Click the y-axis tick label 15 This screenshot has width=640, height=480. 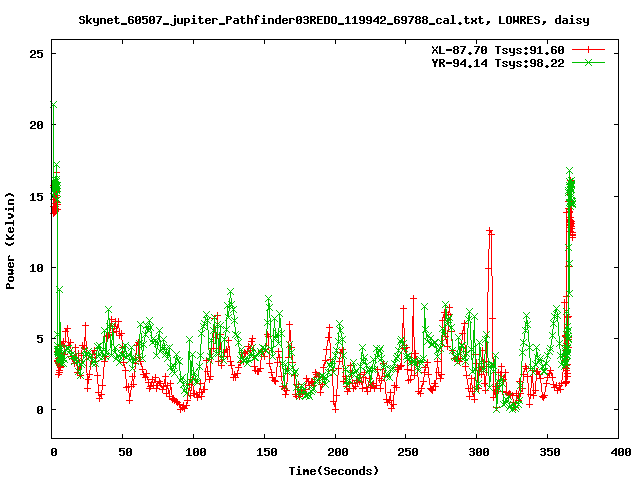[36, 197]
